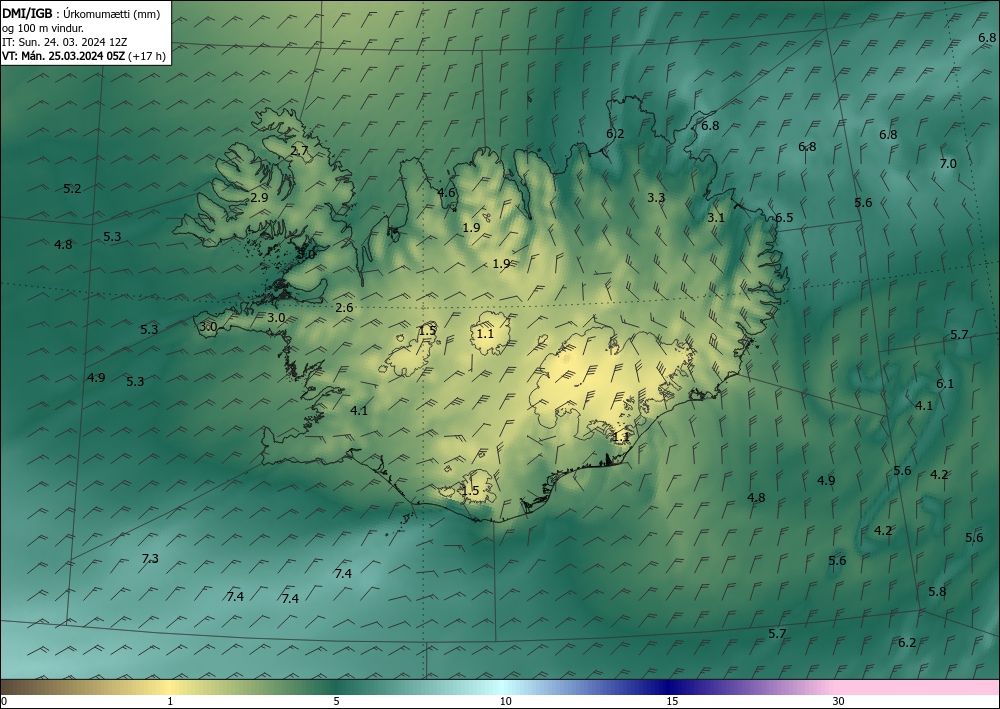Click the dark navy segment of the color scale

coord(670,687)
